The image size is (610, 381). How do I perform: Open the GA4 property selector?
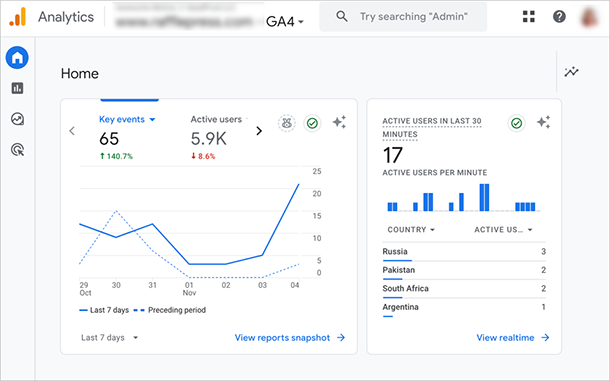(x=284, y=22)
